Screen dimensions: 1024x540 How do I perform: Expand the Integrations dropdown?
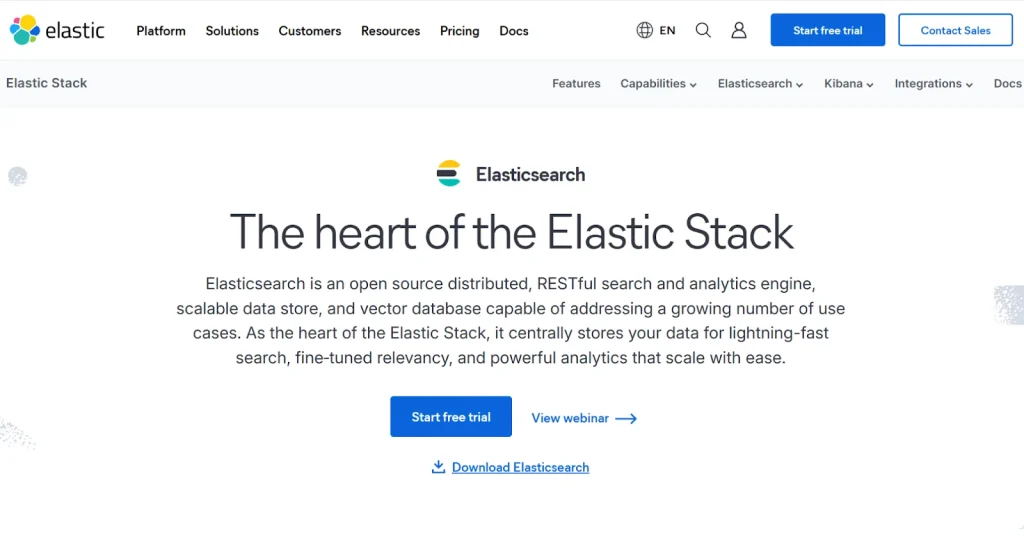coord(933,84)
